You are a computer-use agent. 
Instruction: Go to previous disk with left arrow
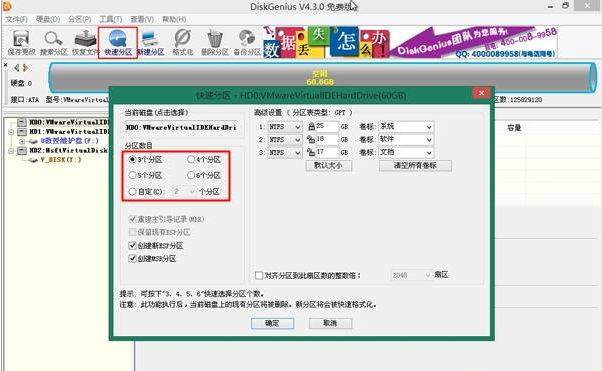pos(17,68)
